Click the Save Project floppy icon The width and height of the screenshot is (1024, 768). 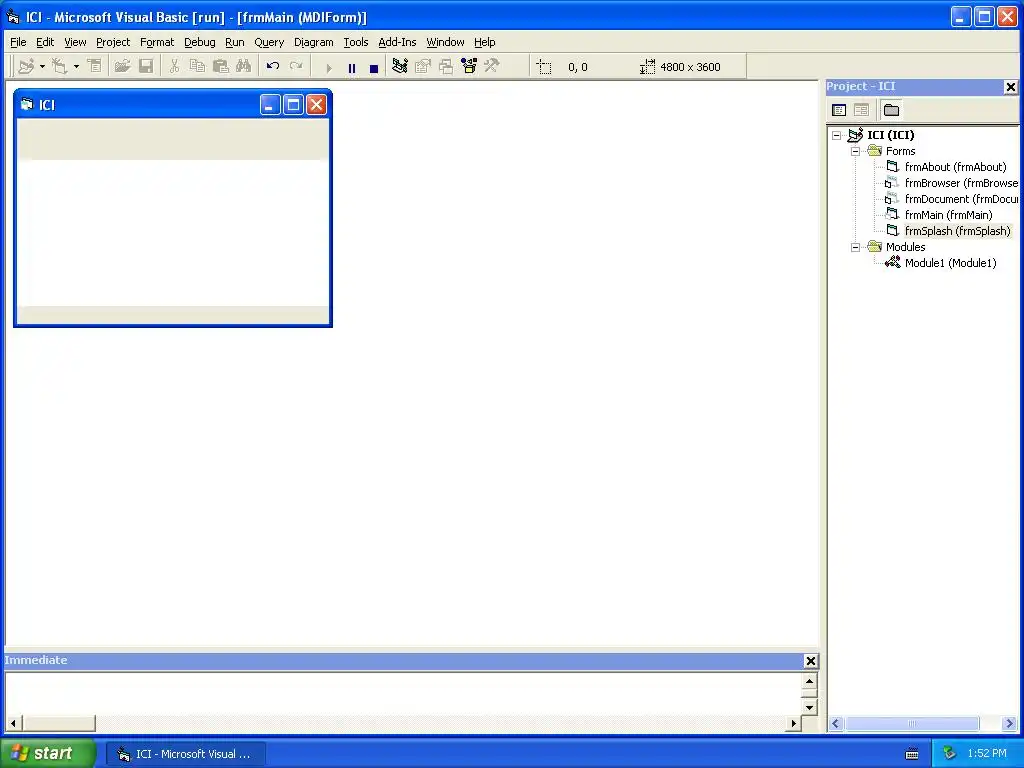click(146, 67)
